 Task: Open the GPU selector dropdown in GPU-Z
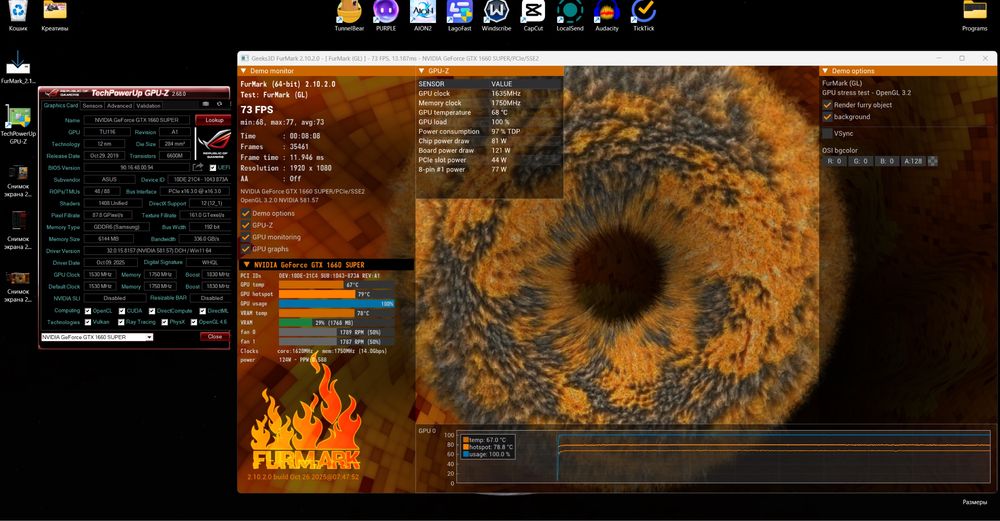(x=97, y=337)
